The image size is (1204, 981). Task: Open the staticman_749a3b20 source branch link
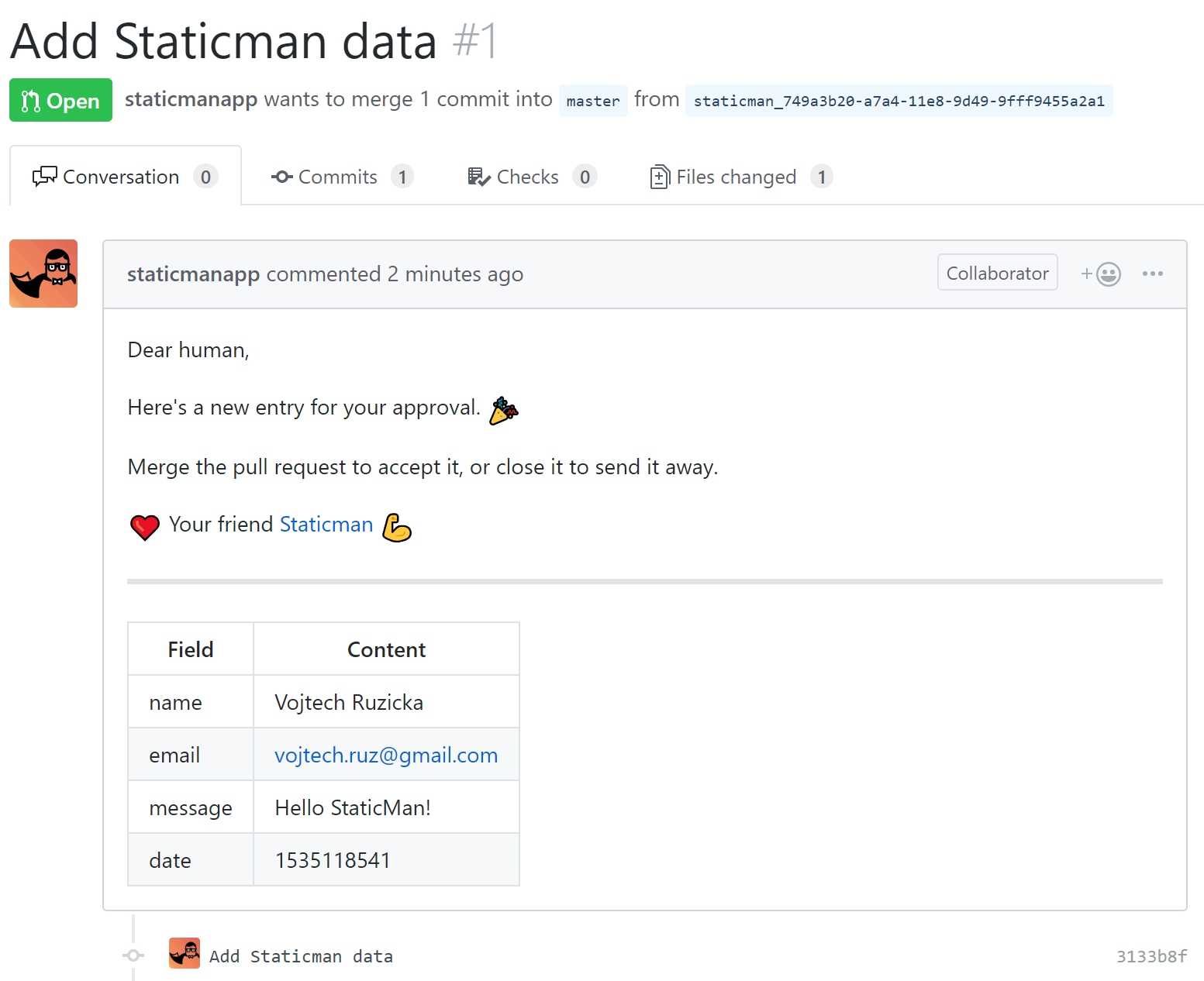[x=898, y=101]
